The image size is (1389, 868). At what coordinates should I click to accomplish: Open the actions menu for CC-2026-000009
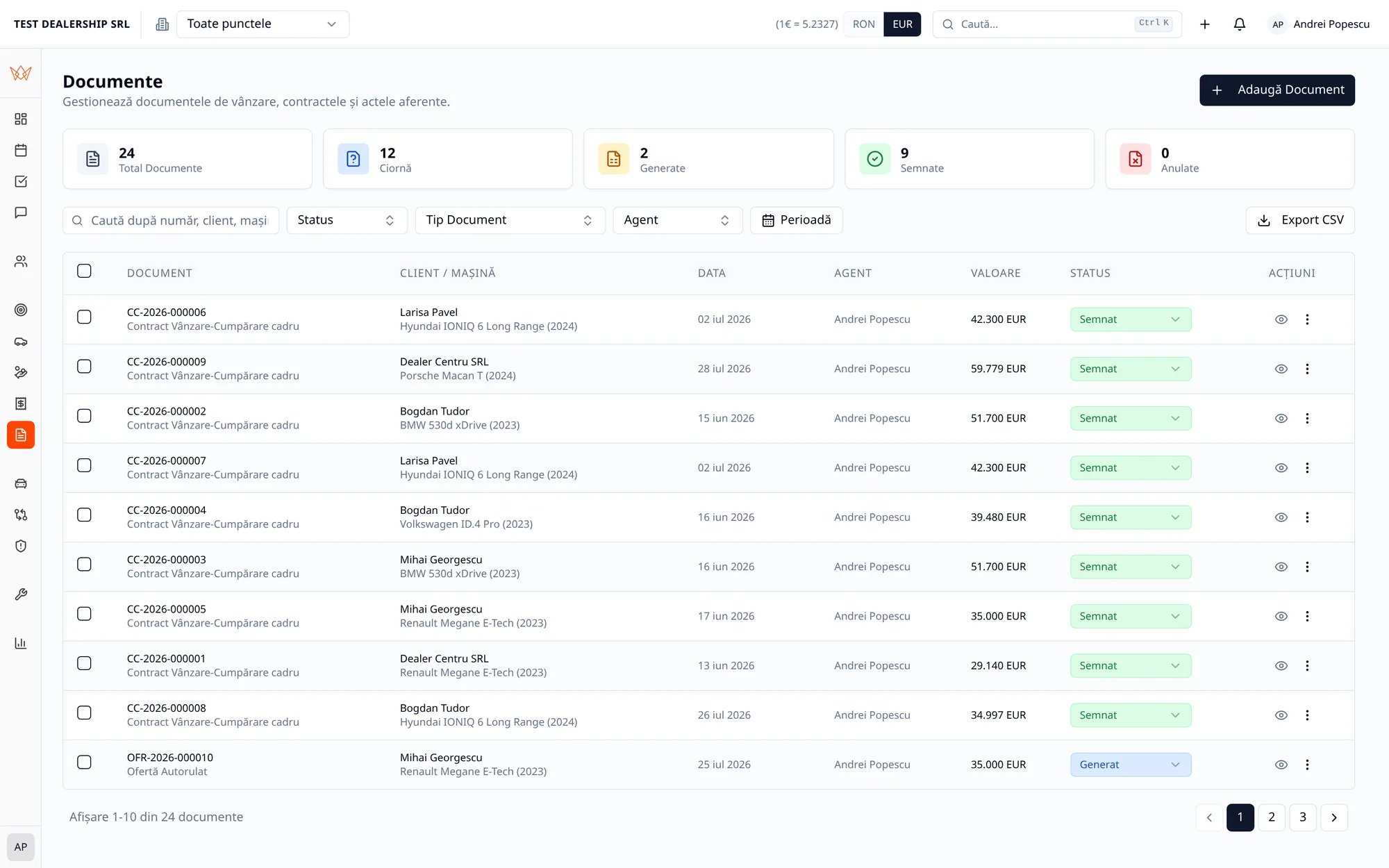[1307, 369]
